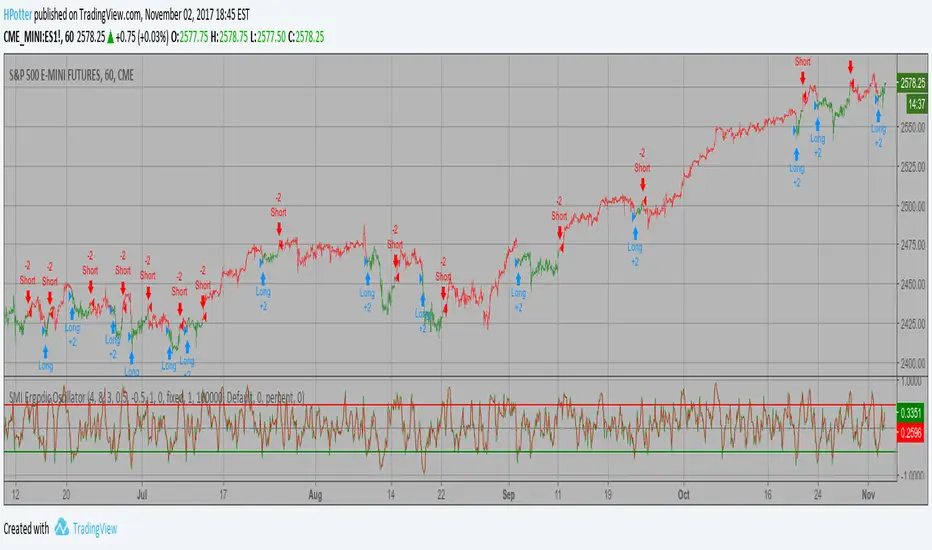Click the Nov label on the time axis
Screen dimensions: 932x550
[x=868, y=495]
